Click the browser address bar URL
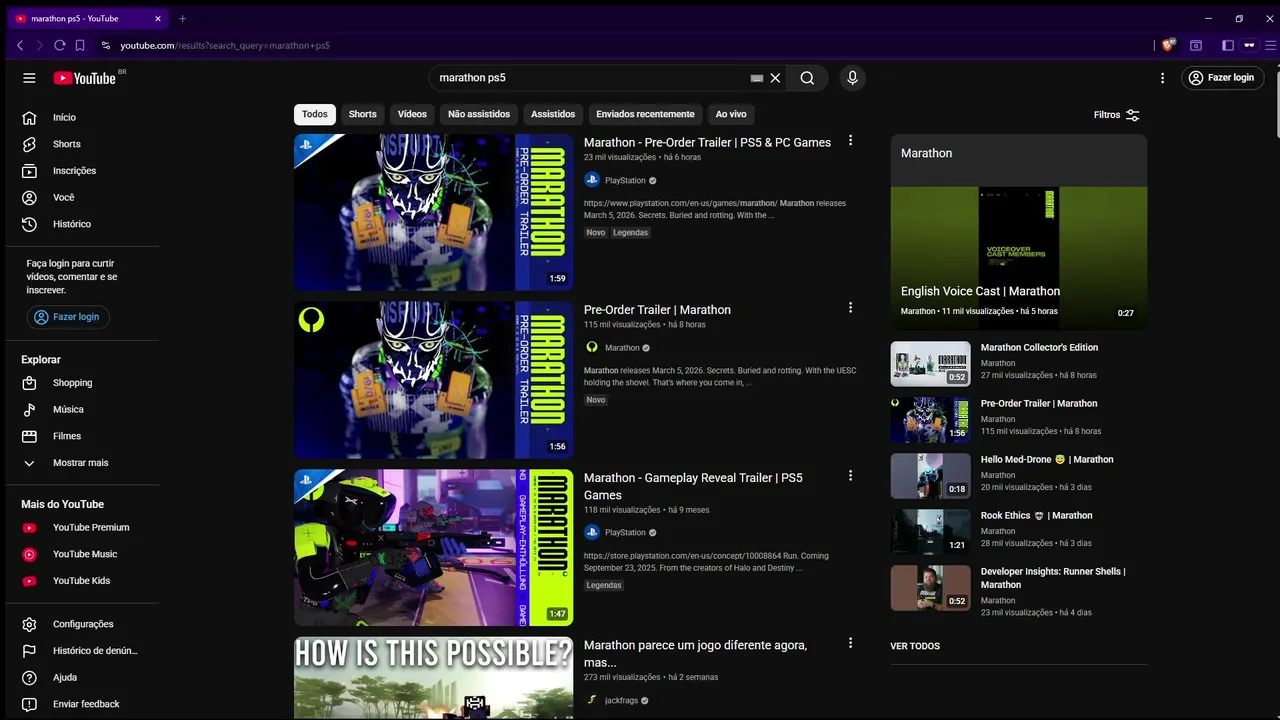This screenshot has height=720, width=1280. tap(225, 45)
